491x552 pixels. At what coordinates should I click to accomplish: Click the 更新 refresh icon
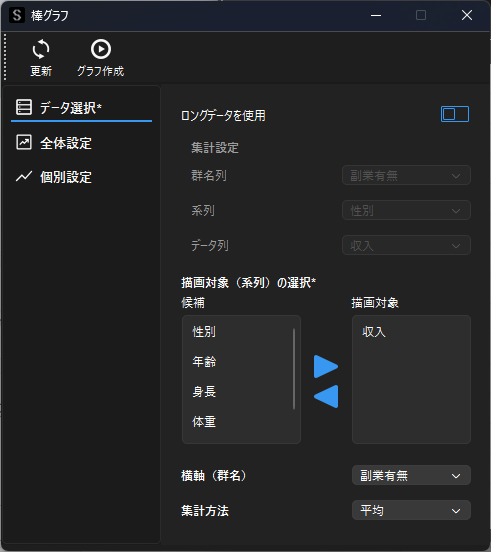click(41, 49)
